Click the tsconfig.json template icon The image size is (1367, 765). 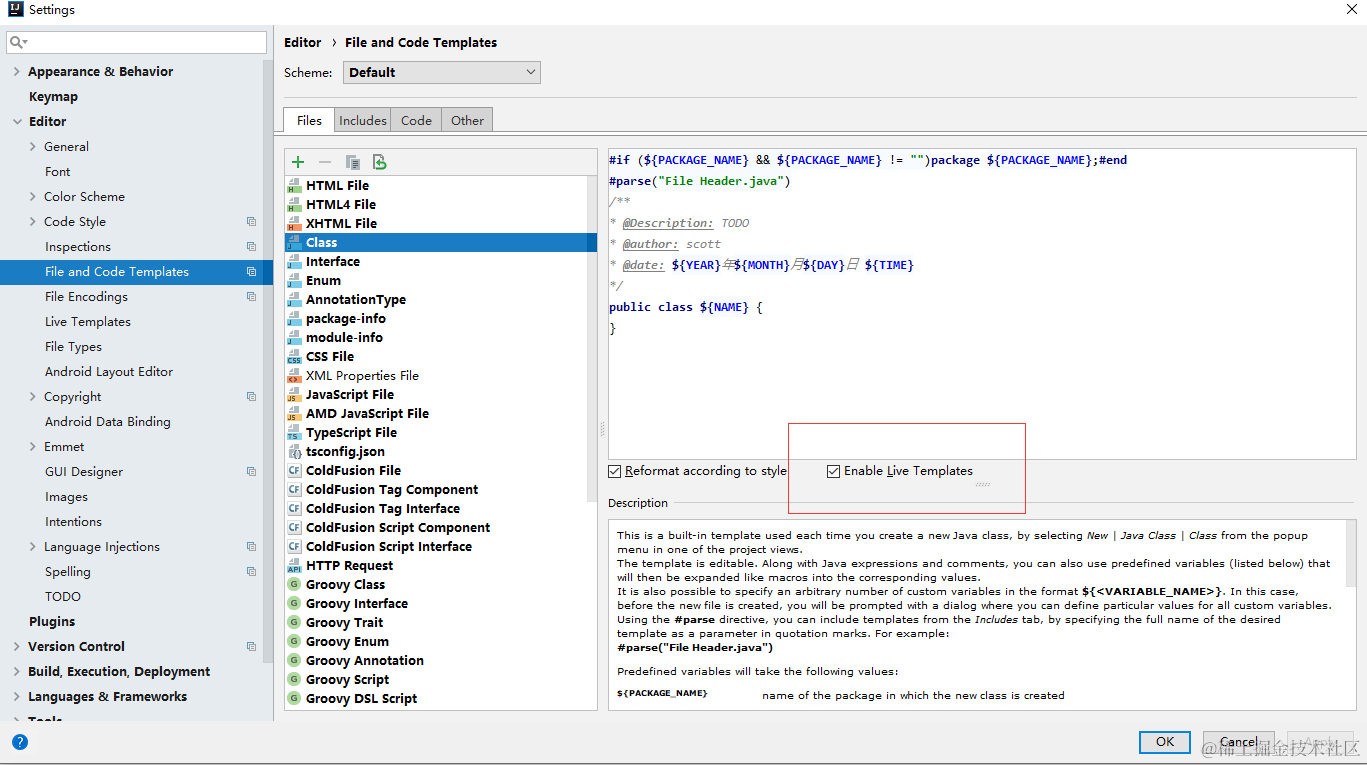pyautogui.click(x=294, y=452)
